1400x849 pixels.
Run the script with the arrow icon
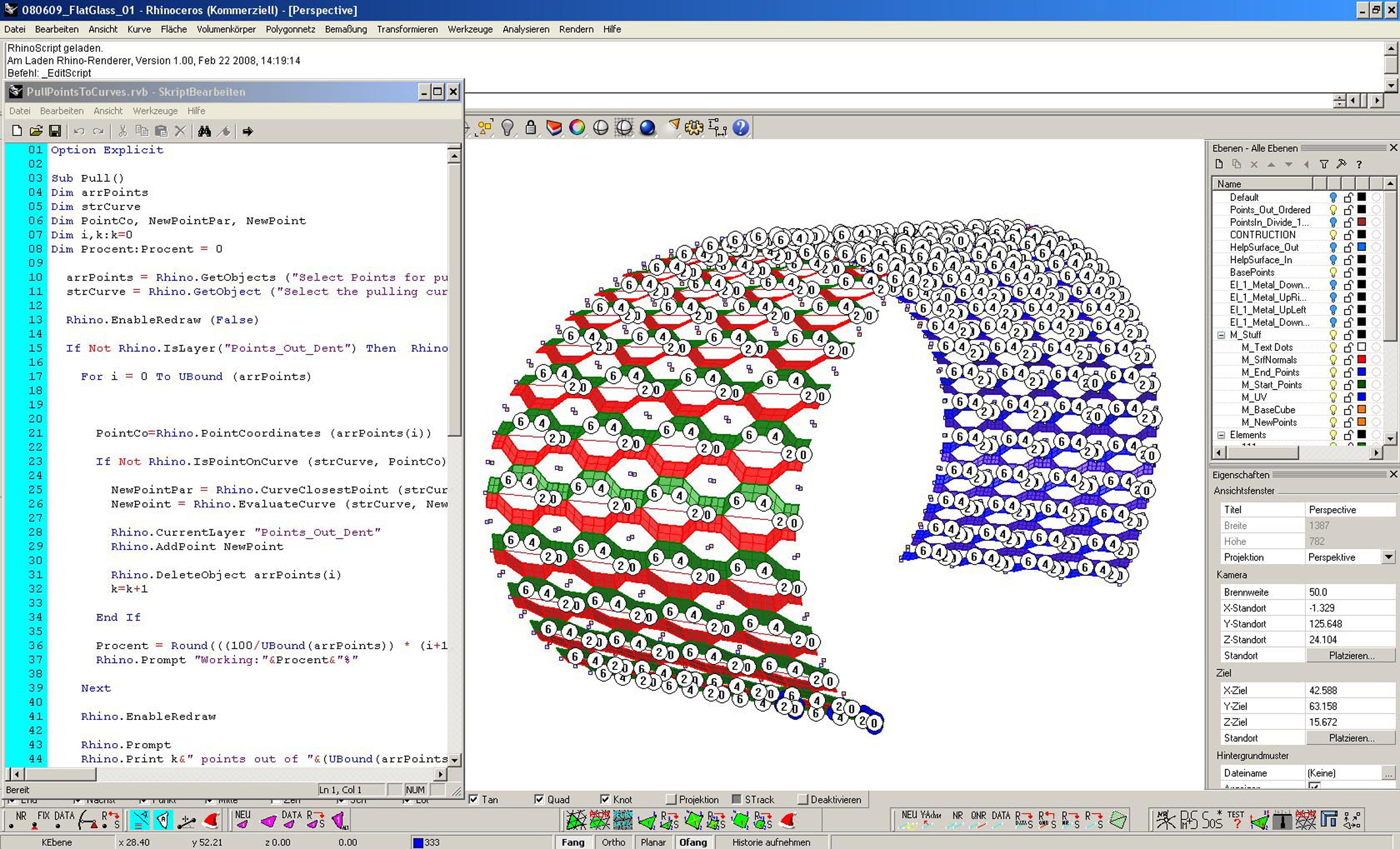pos(248,131)
